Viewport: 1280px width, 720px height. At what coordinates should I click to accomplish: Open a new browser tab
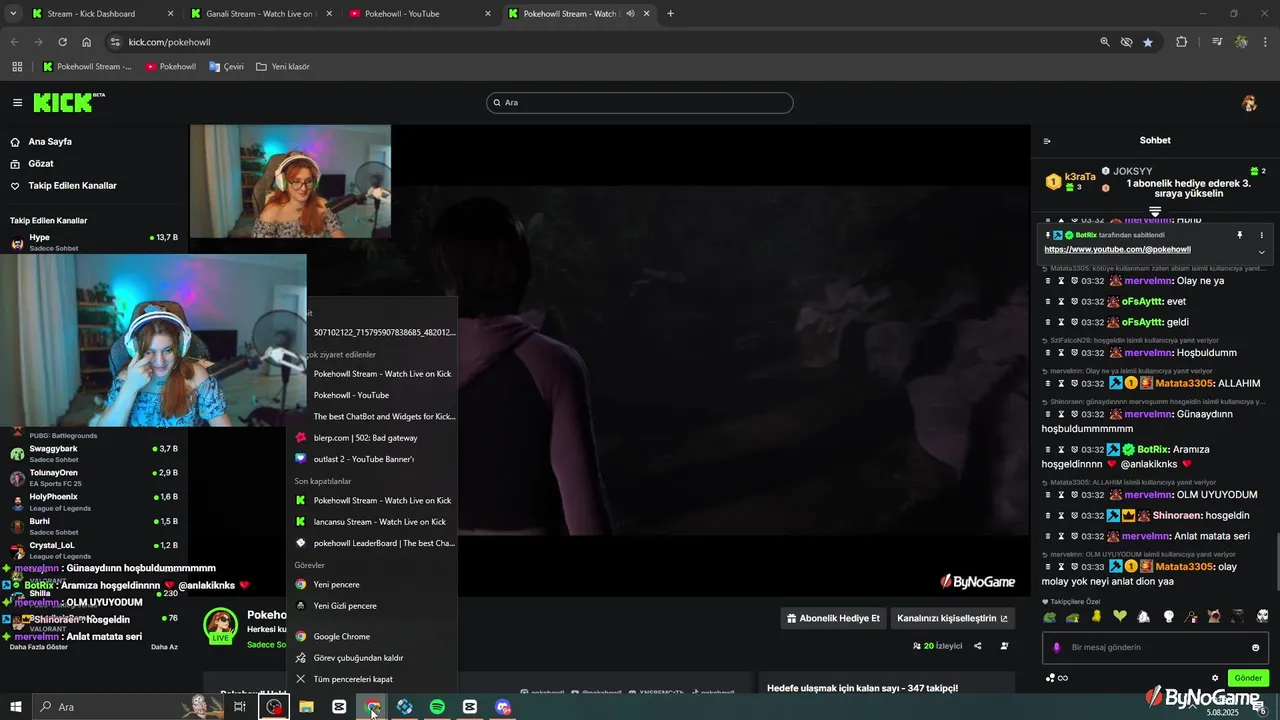coord(670,14)
